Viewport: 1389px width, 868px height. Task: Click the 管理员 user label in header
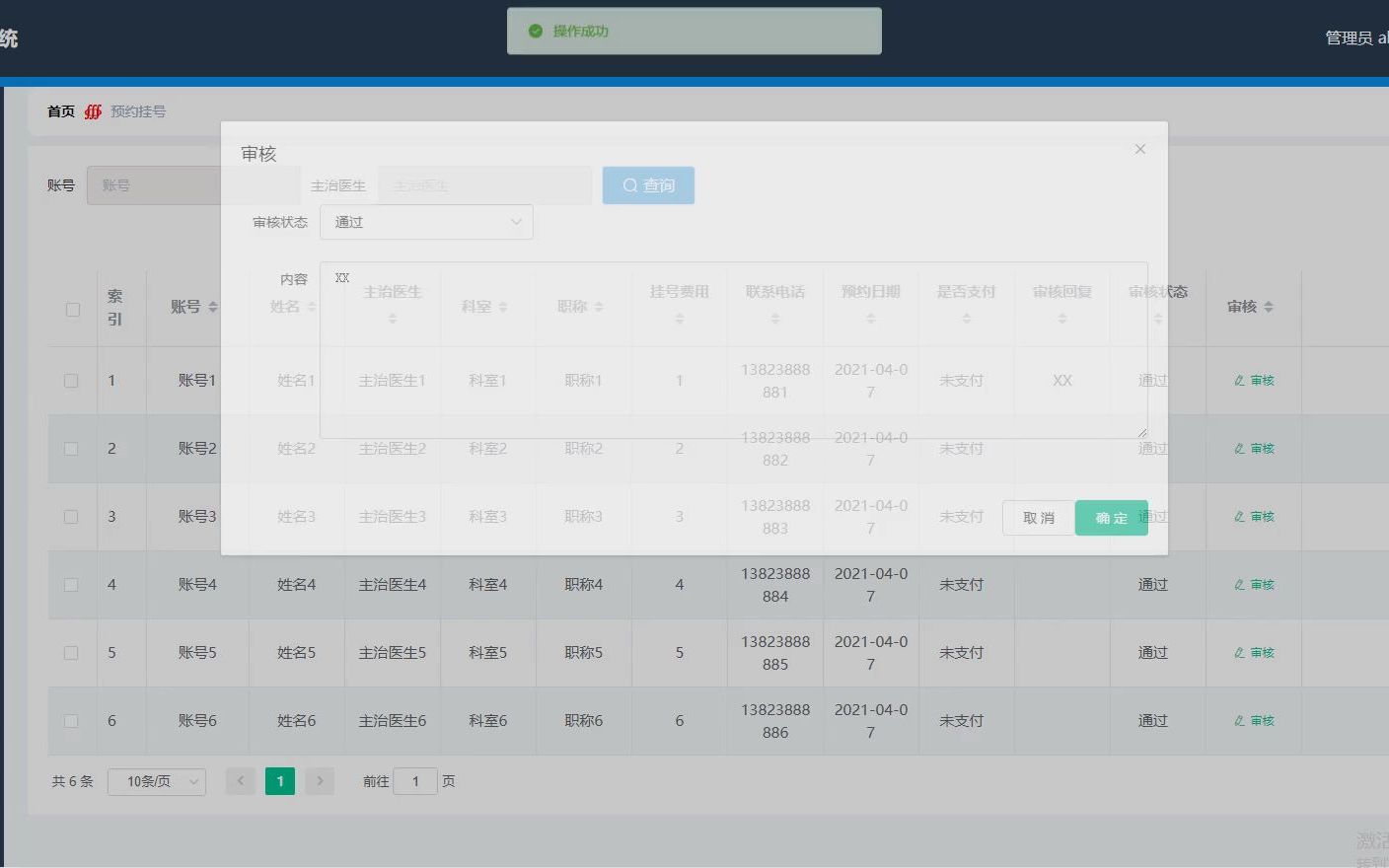point(1356,37)
